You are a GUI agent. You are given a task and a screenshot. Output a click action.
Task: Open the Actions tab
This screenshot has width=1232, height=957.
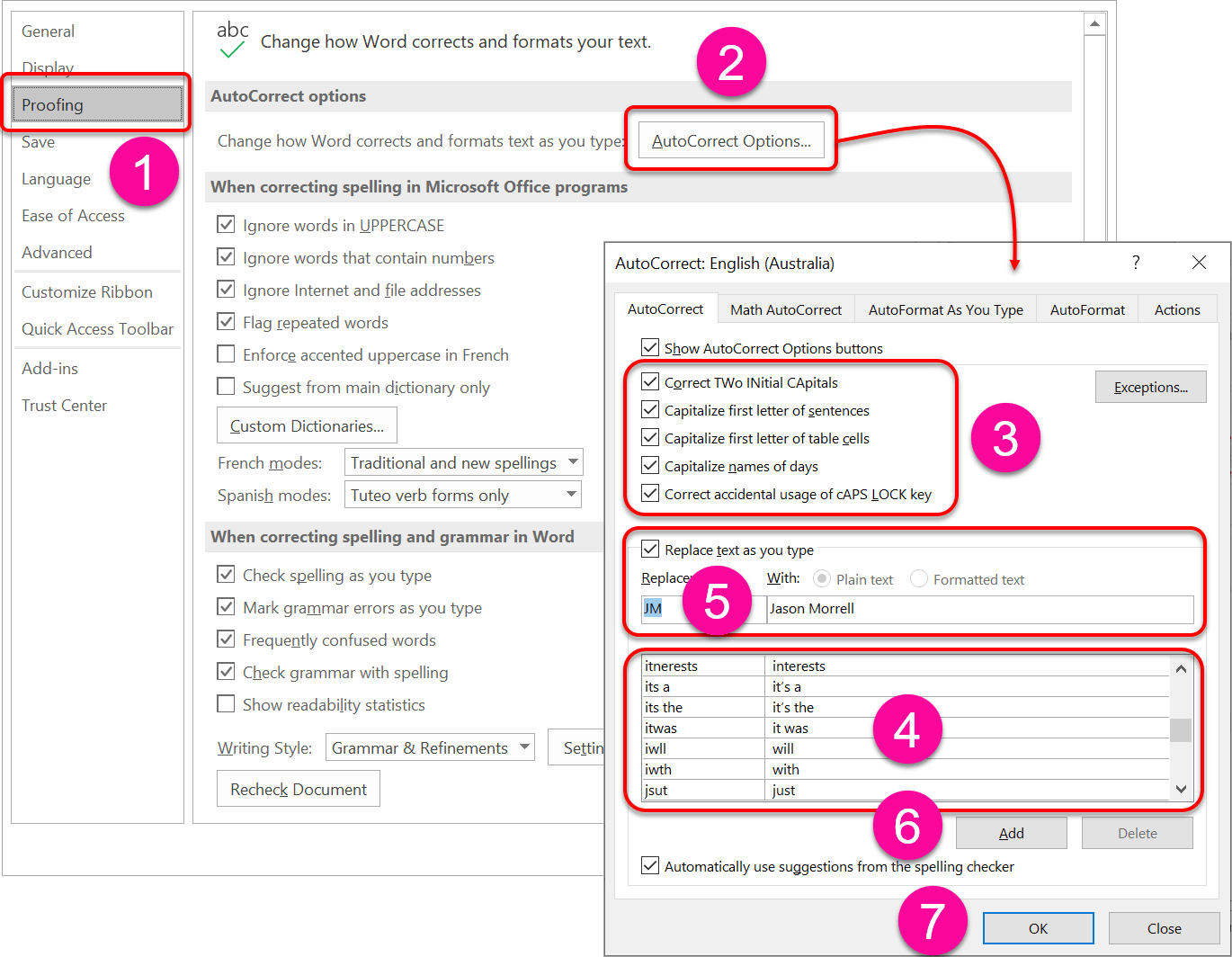(1177, 309)
